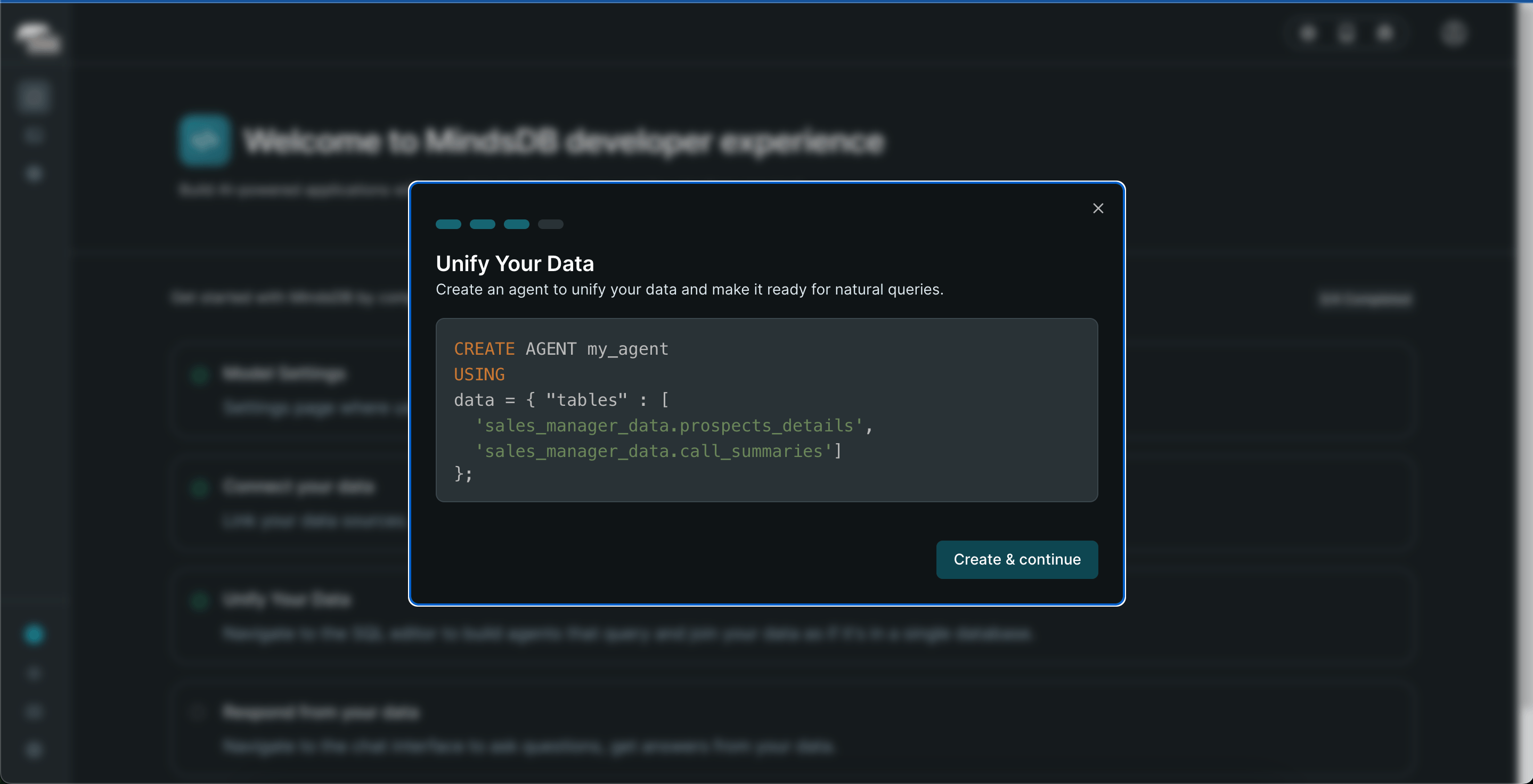Click the middle icon in header icon group
This screenshot has width=1533, height=784.
1346,34
